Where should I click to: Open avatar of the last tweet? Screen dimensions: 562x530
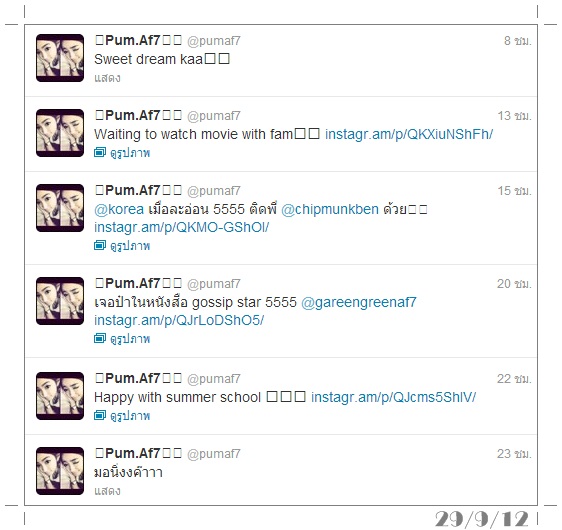pyautogui.click(x=60, y=471)
